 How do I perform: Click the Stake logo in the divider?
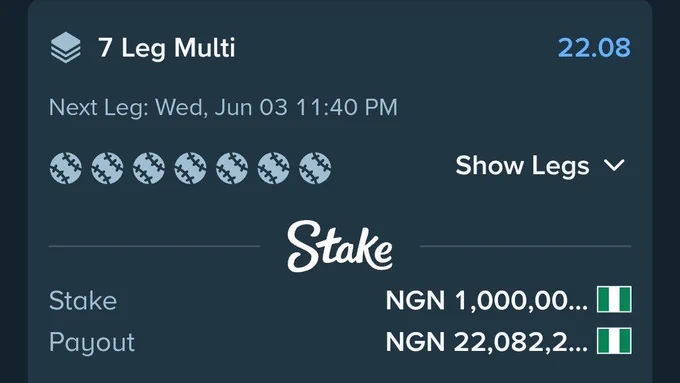tap(340, 246)
